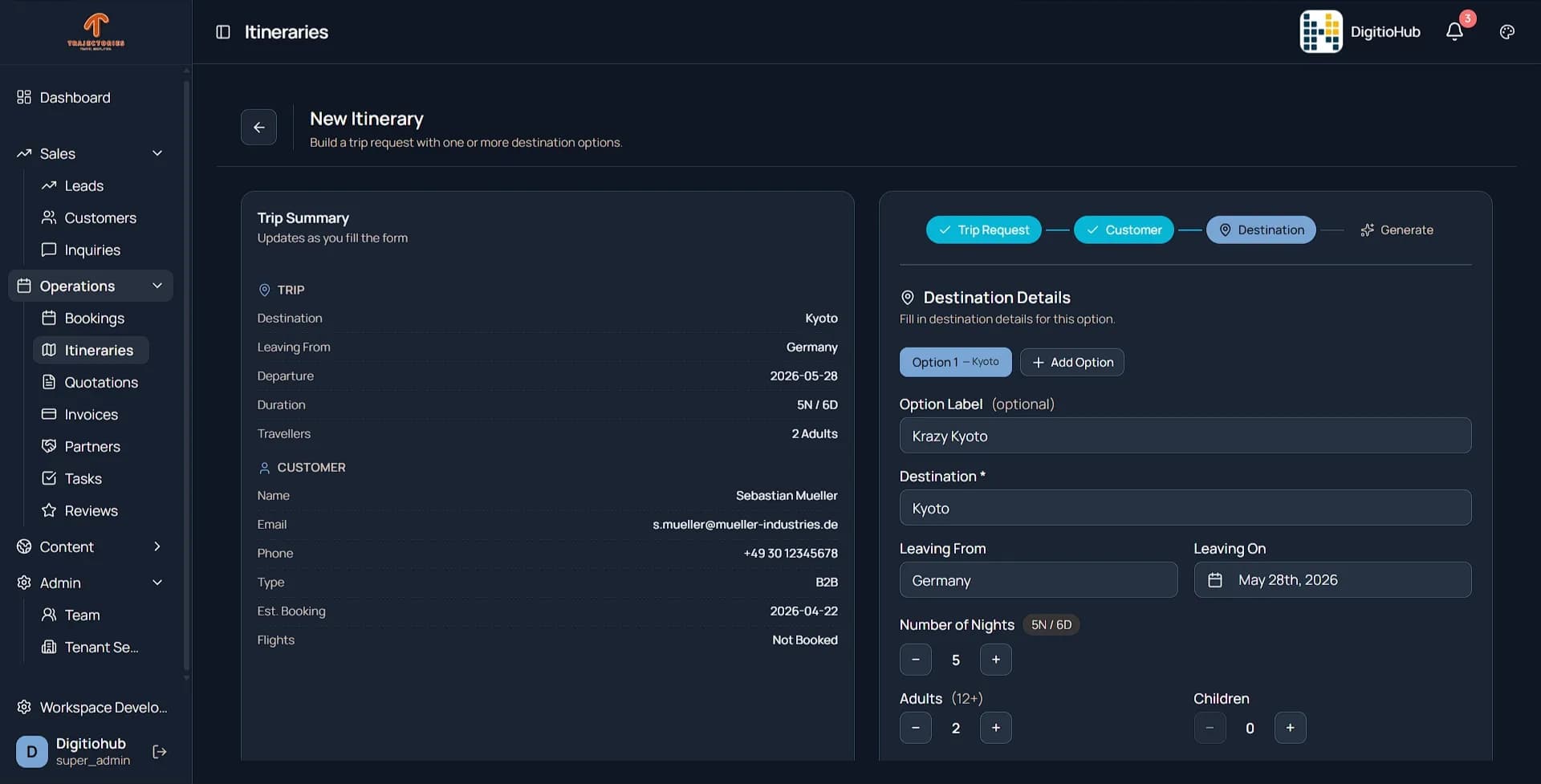Click the TRIP section pin icon
The height and width of the screenshot is (784, 1541).
click(x=264, y=290)
